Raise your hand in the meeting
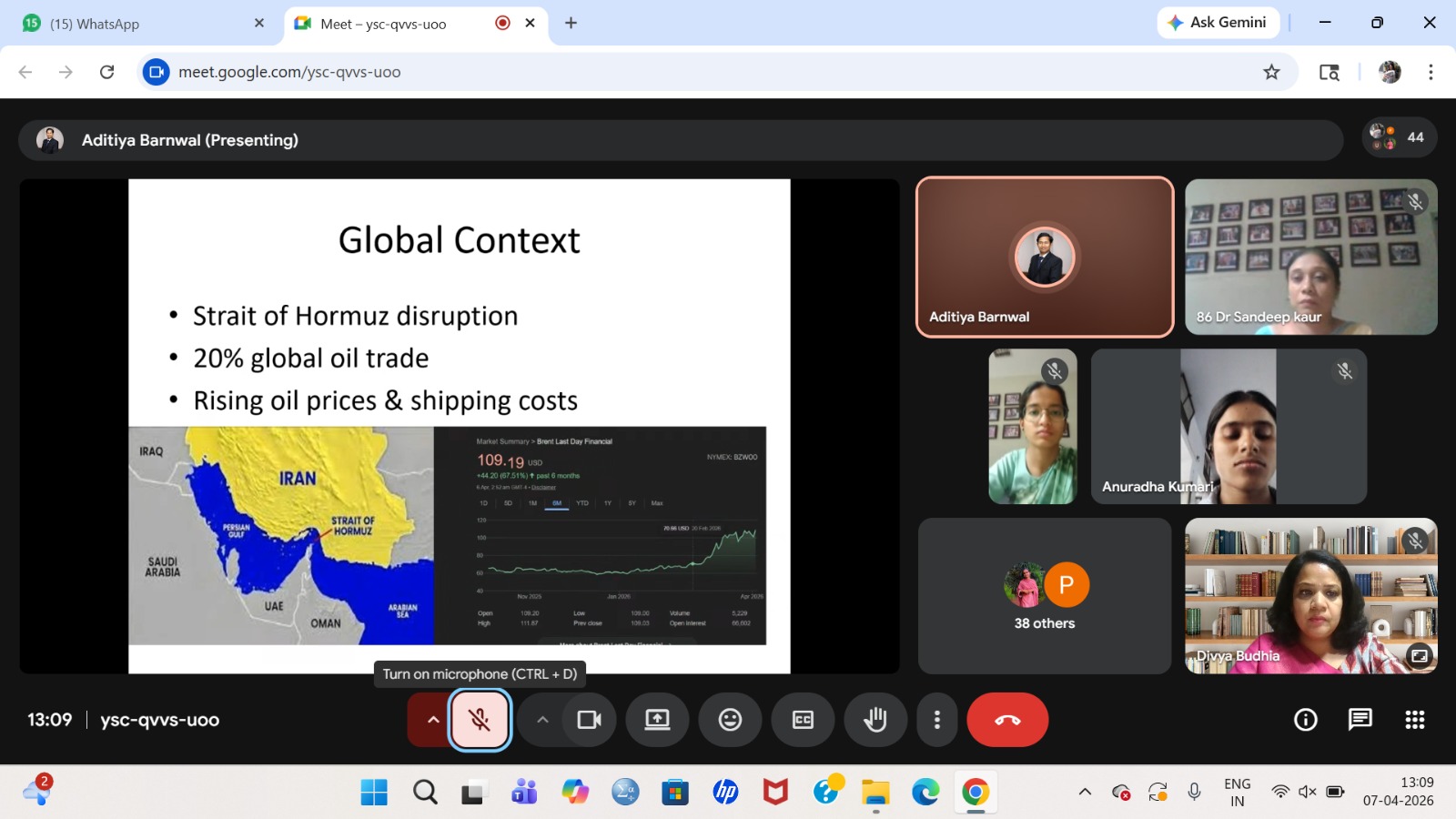1456x819 pixels. coord(875,720)
